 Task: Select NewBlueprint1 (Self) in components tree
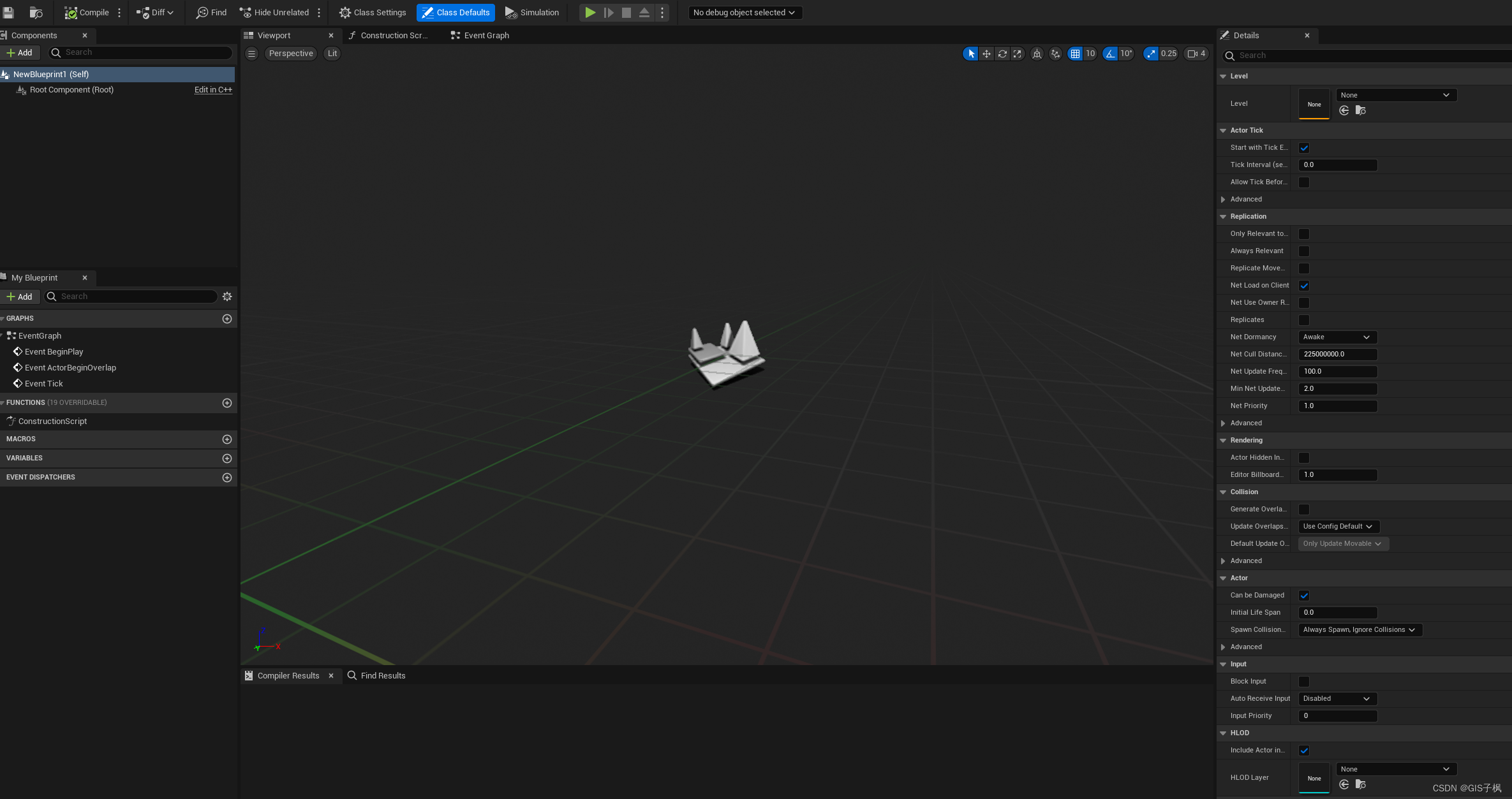[x=117, y=75]
